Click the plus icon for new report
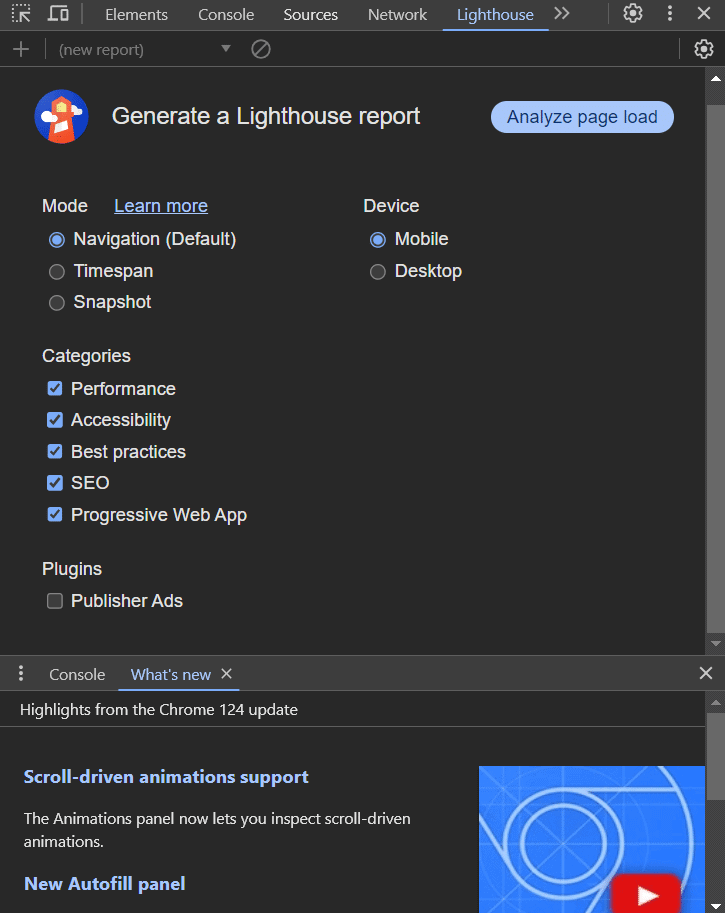Image resolution: width=725 pixels, height=913 pixels. click(x=20, y=49)
